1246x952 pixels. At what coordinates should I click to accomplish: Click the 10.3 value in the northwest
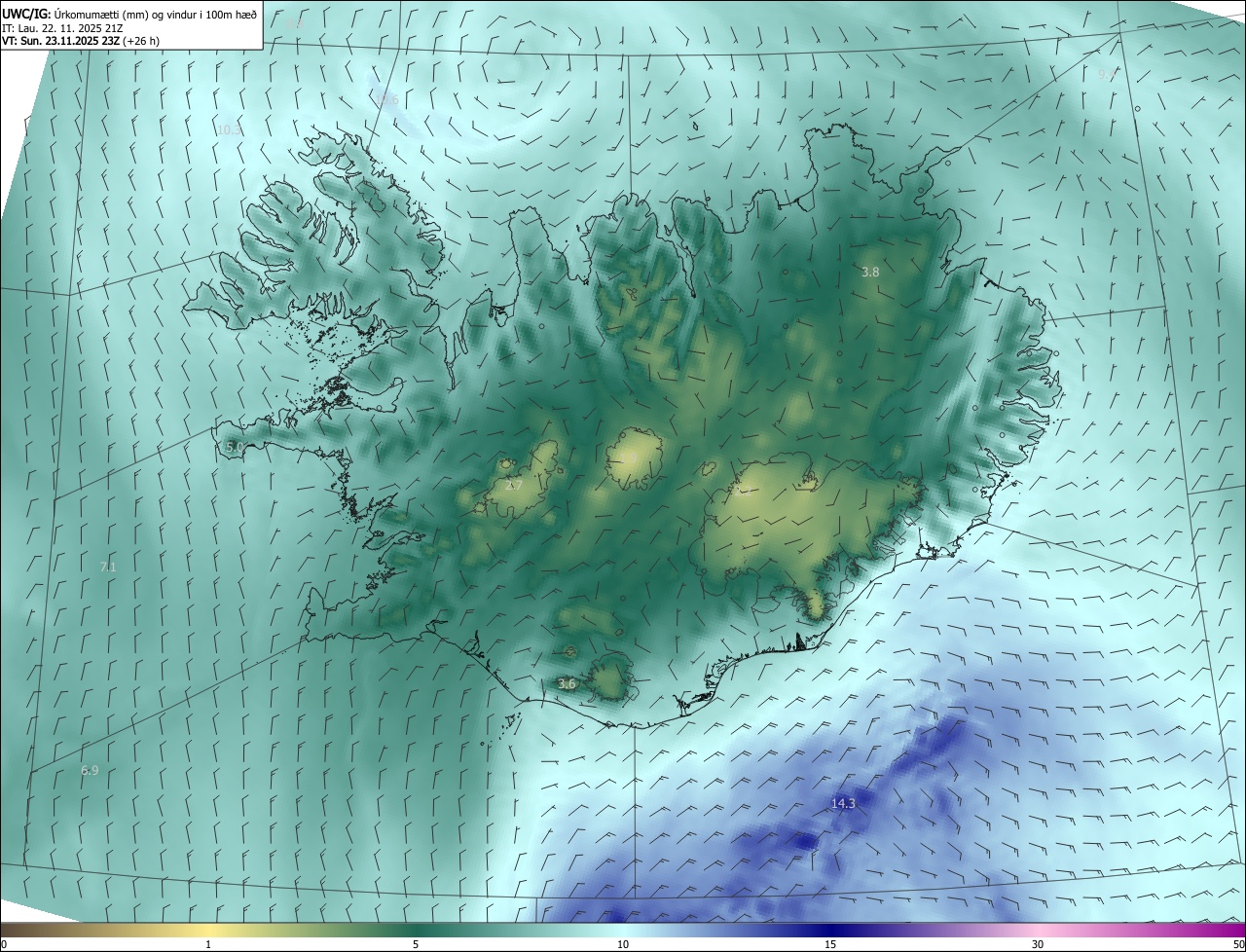coord(230,129)
